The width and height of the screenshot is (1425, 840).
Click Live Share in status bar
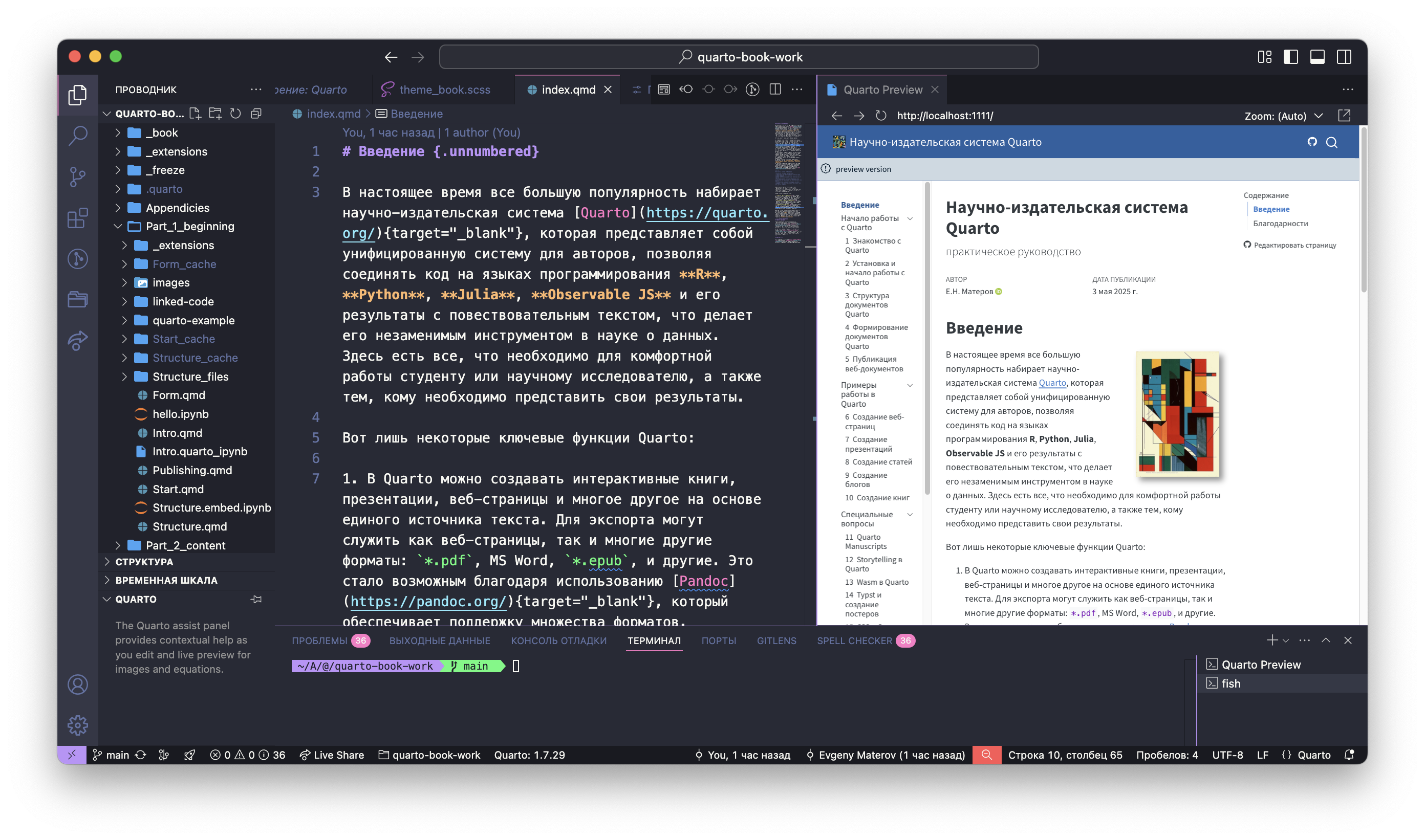click(x=332, y=755)
